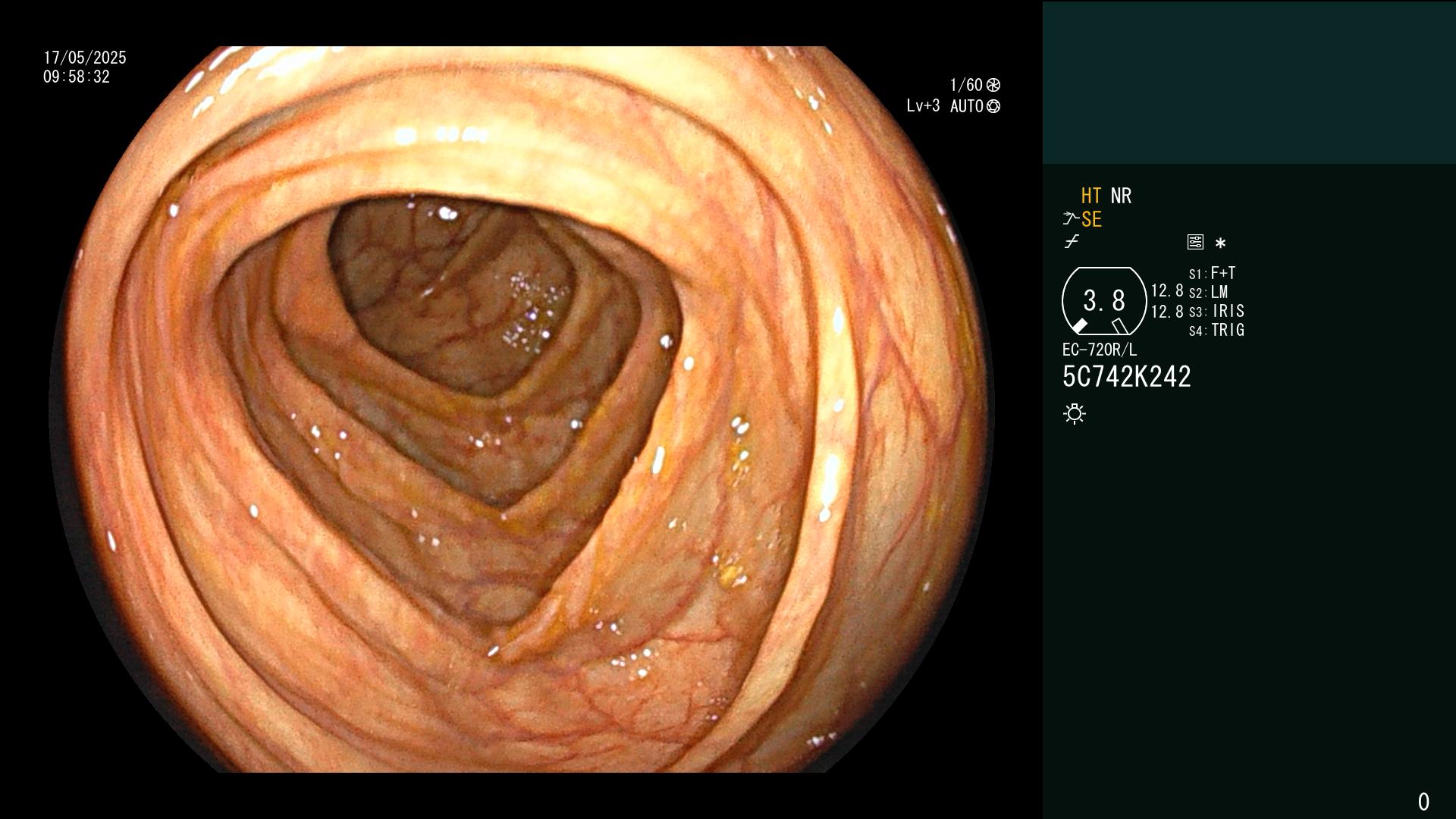Click the structure enhancement curve icon before SE

tap(1070, 219)
